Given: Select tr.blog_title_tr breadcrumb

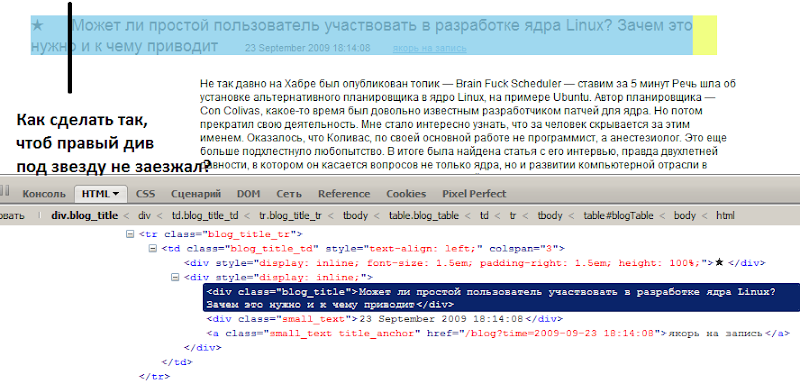Looking at the screenshot, I should pyautogui.click(x=290, y=216).
